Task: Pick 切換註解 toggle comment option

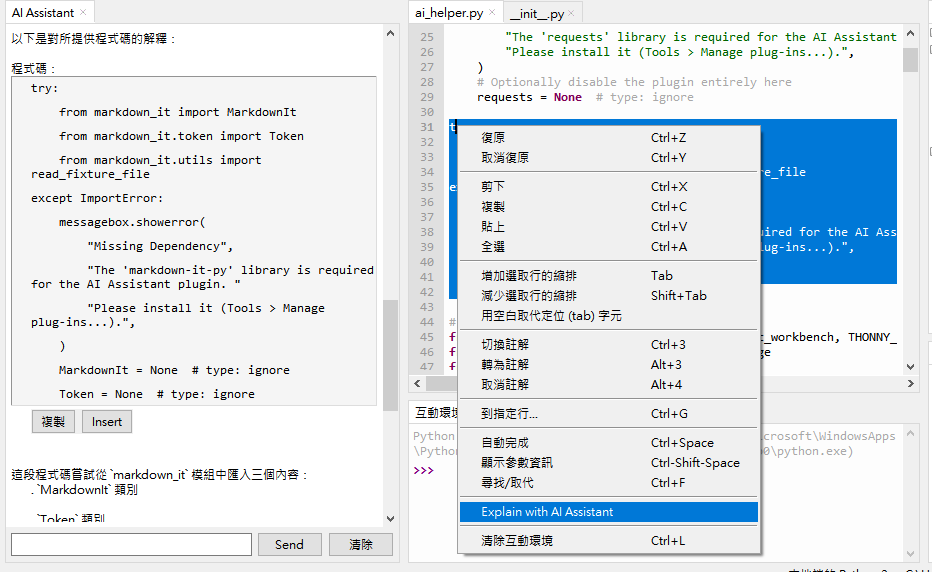Action: point(505,345)
